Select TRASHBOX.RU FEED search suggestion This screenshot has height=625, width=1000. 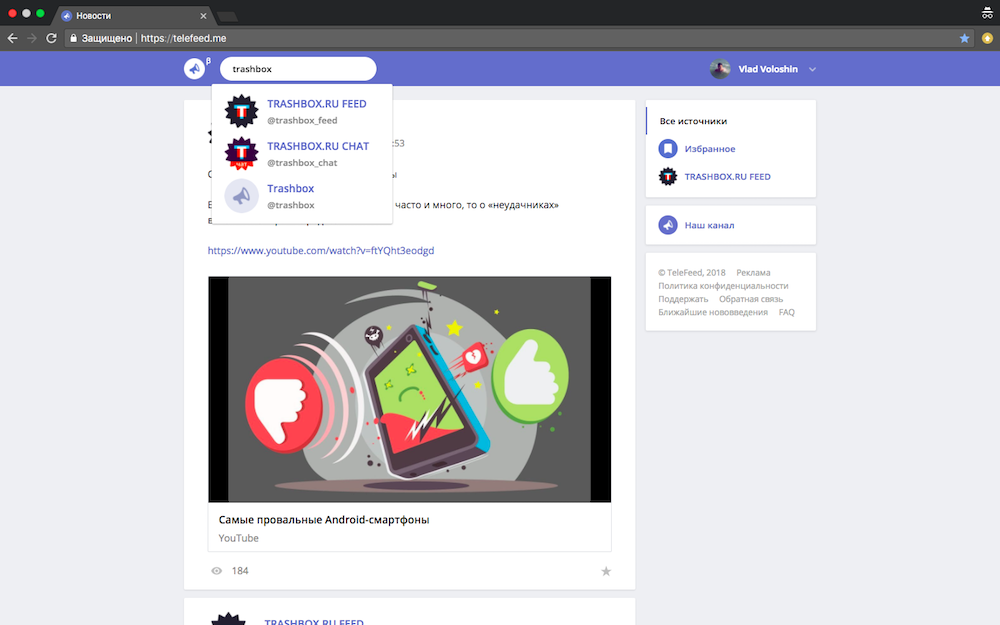(302, 111)
